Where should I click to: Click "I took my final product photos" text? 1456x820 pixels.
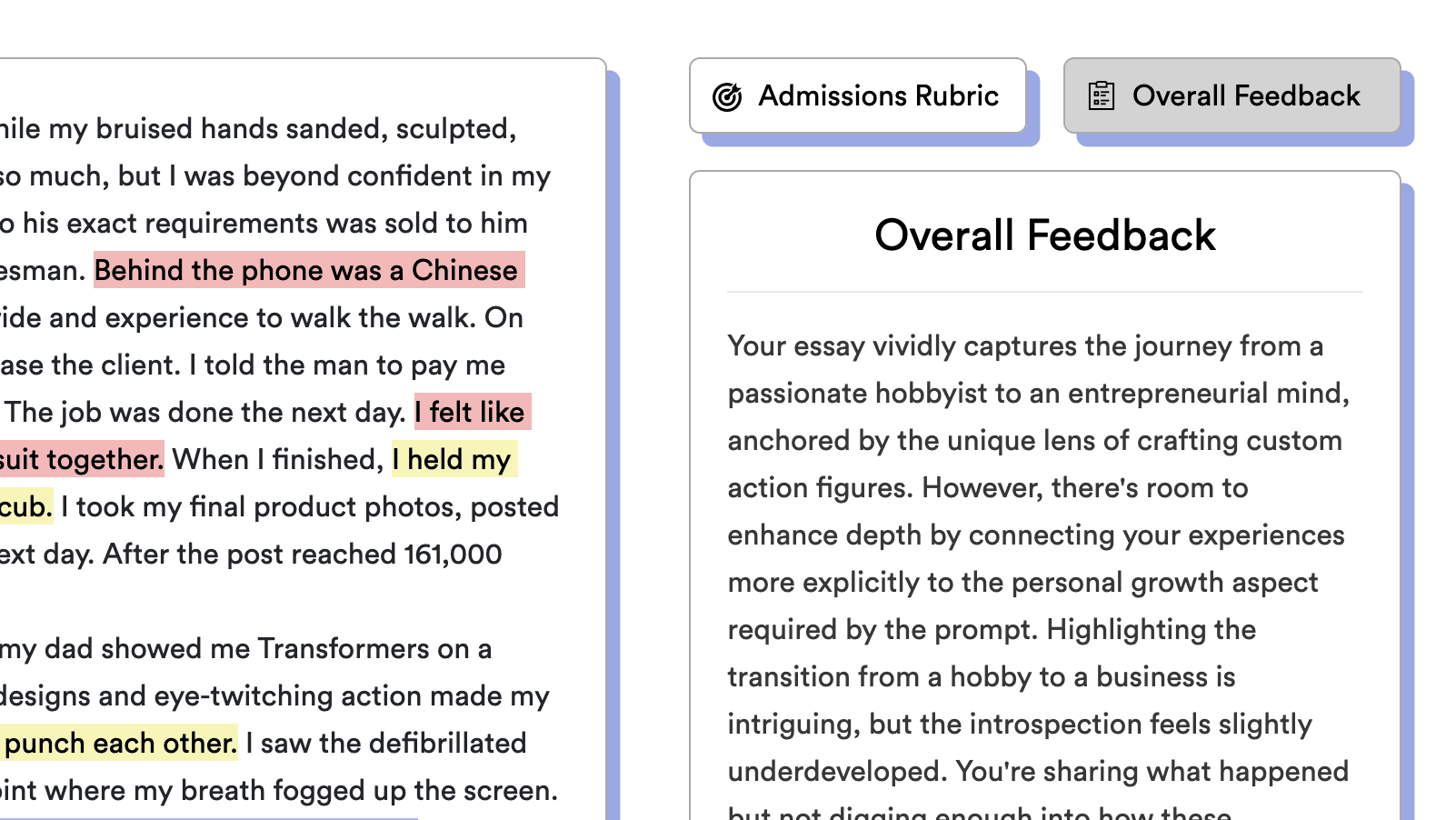point(262,506)
